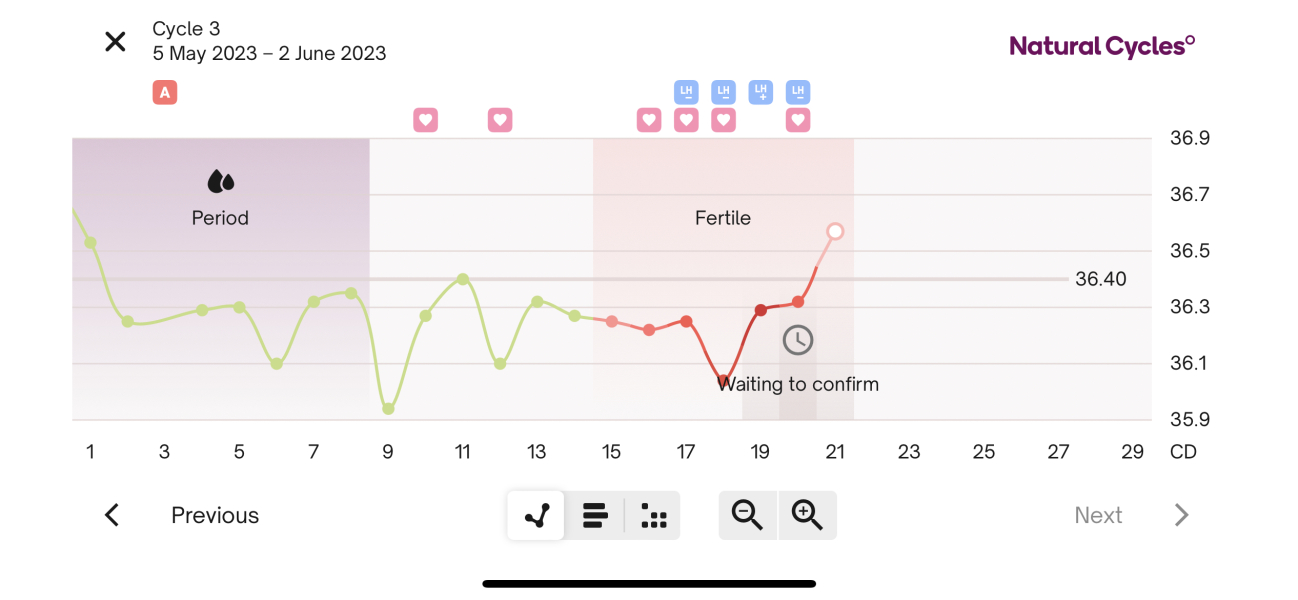Open previous cycle with left chevron
Viewport: 1298px width, 600px height.
111,515
